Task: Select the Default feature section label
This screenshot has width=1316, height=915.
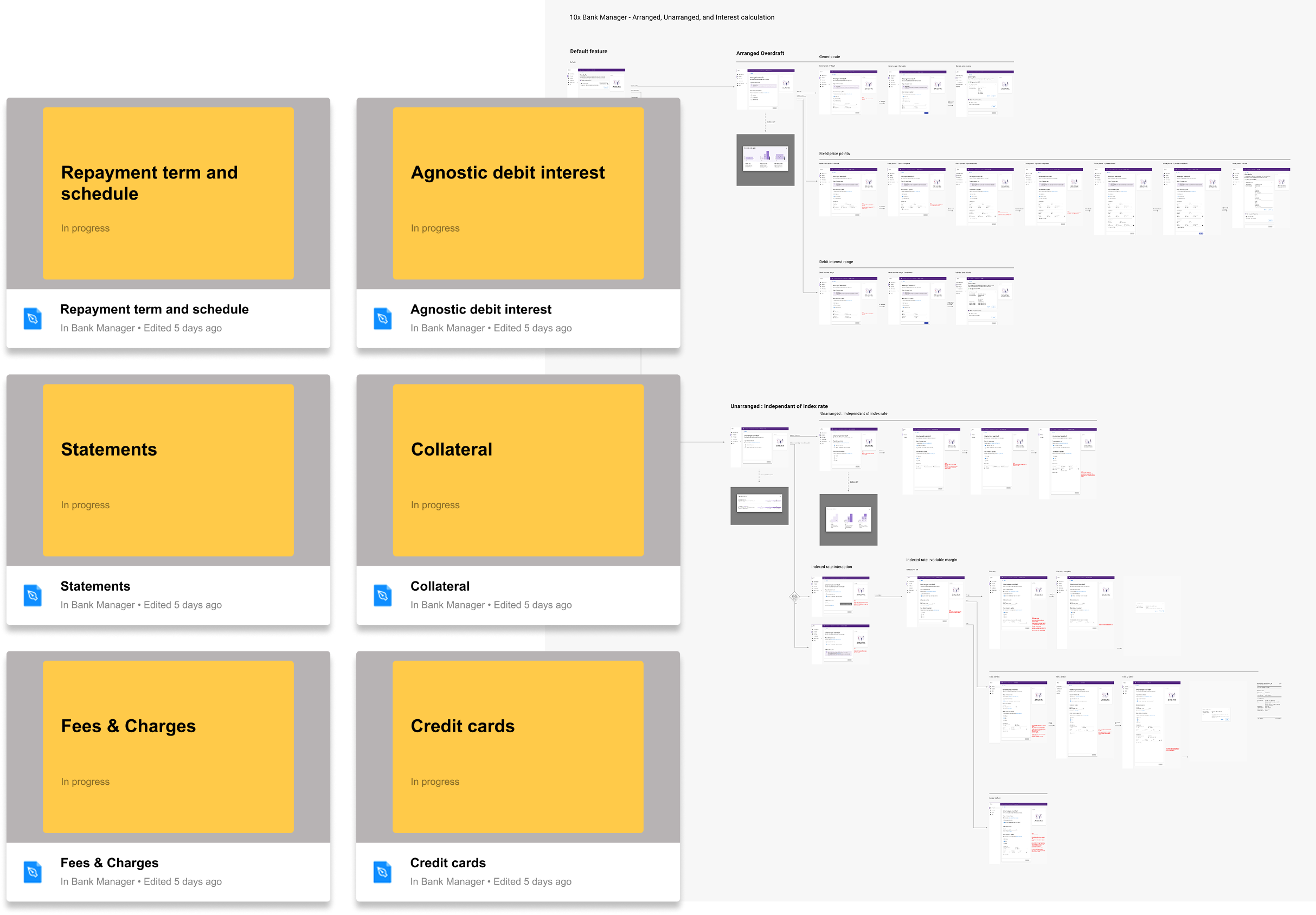Action: click(588, 52)
